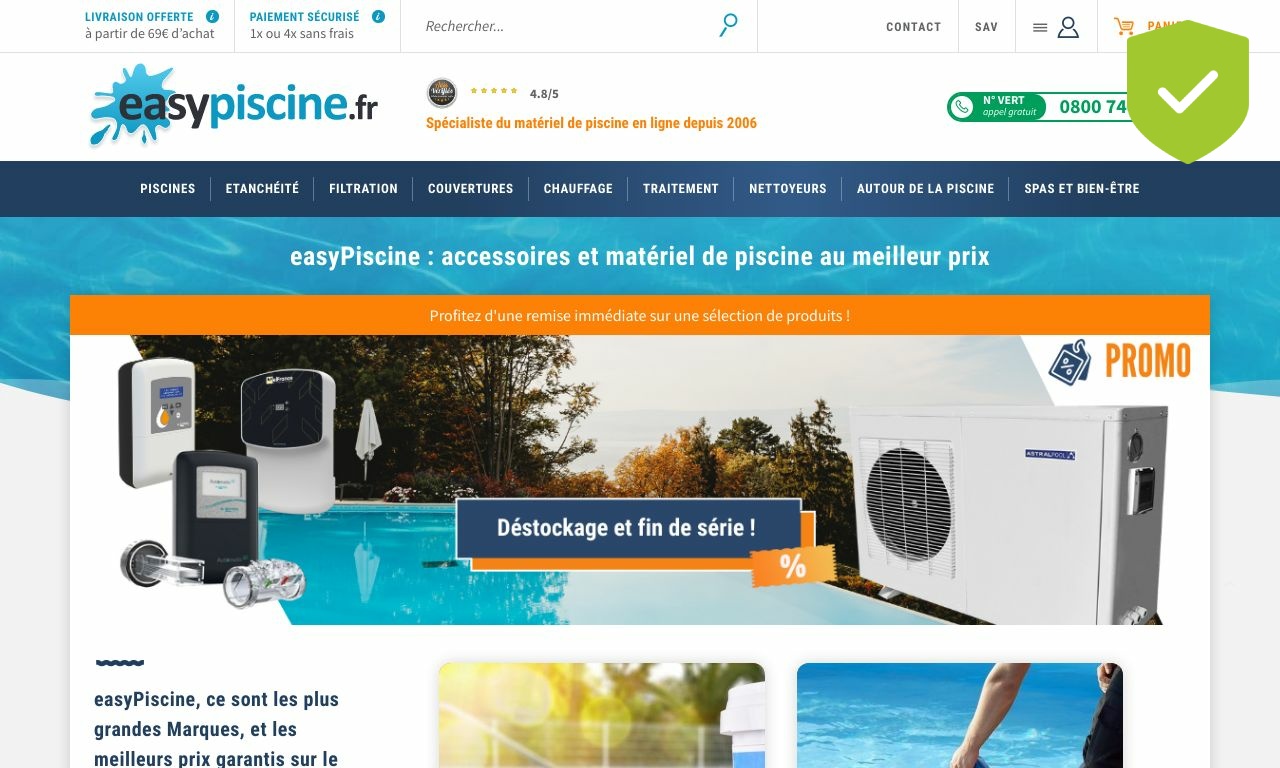Open the hamburger account menu
1280x768 pixels.
point(1040,27)
